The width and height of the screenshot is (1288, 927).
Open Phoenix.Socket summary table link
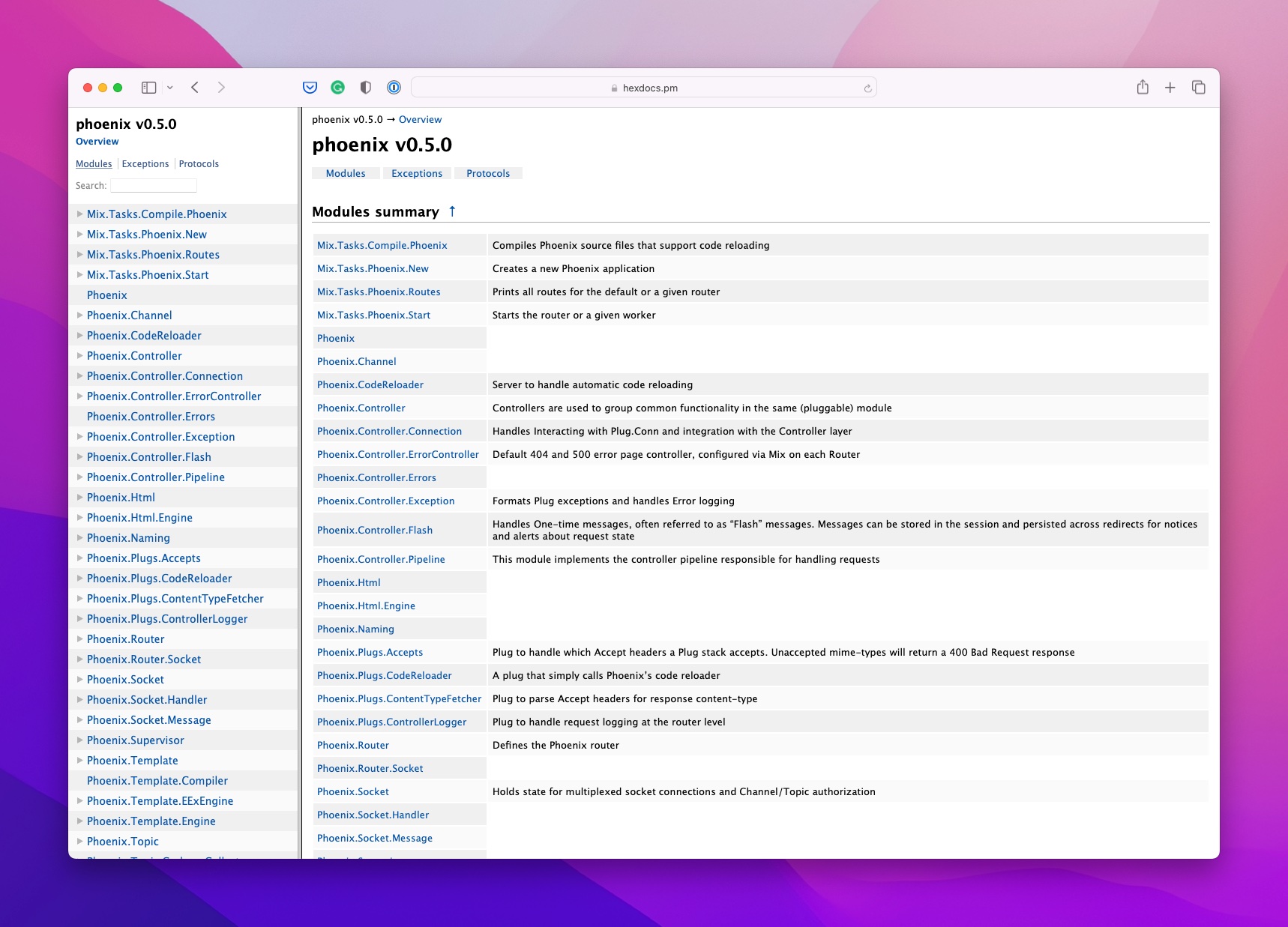(353, 792)
